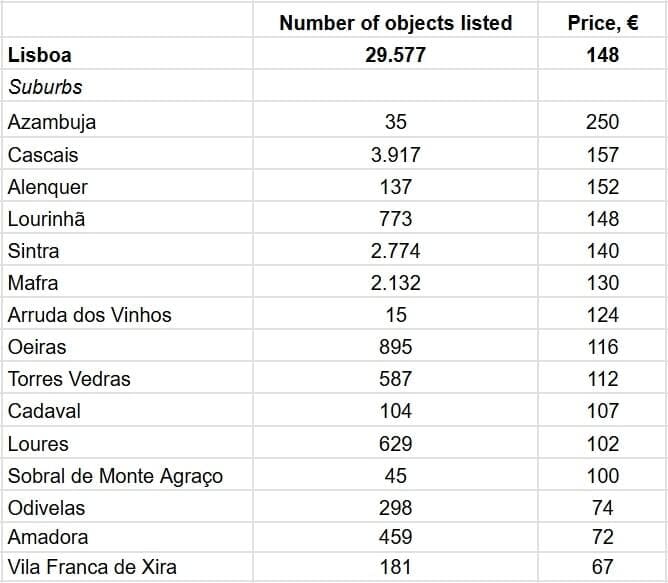
Task: Select the Lisboa listings cell 29.577
Action: 395,55
